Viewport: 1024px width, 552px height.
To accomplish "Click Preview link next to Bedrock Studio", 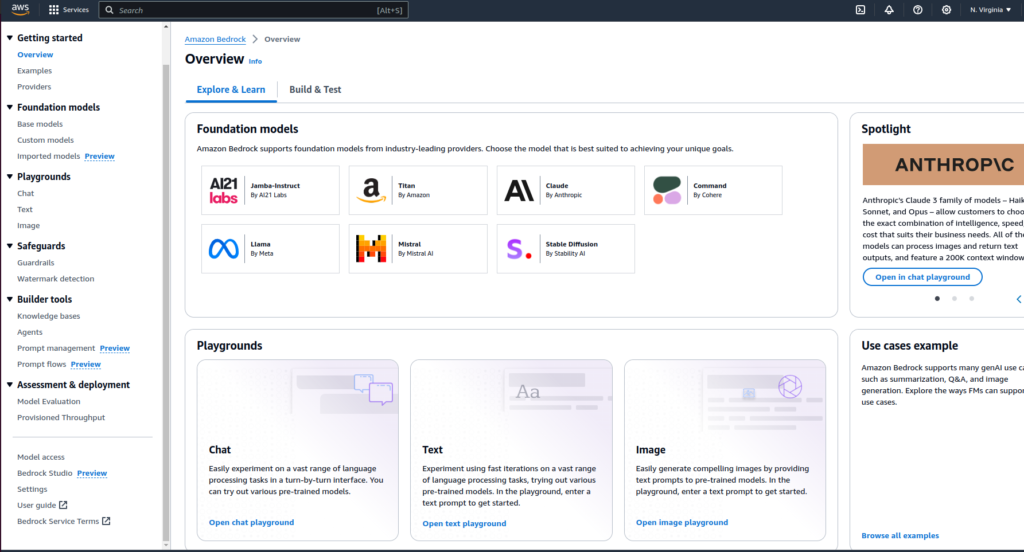I will 92,474.
